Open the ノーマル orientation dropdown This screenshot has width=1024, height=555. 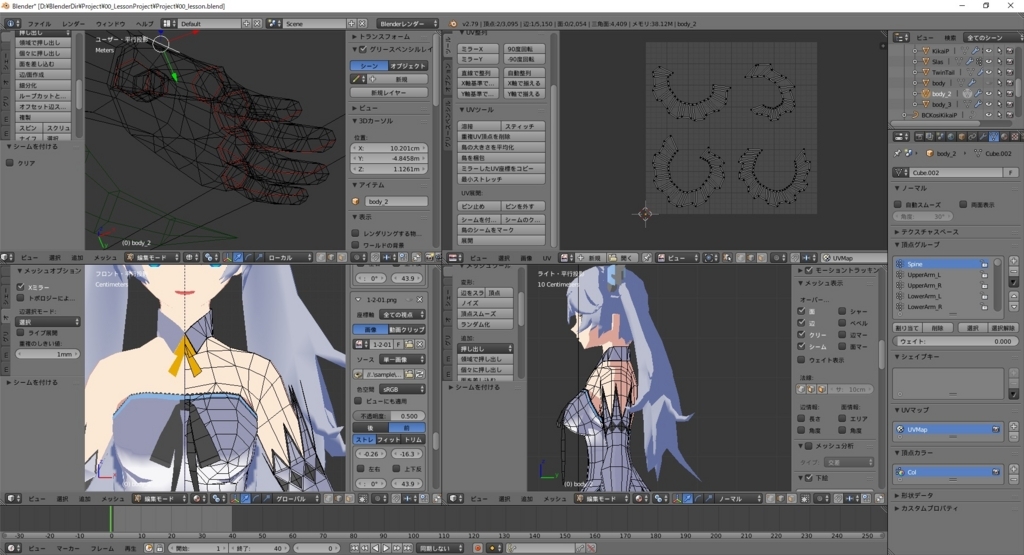pos(737,498)
